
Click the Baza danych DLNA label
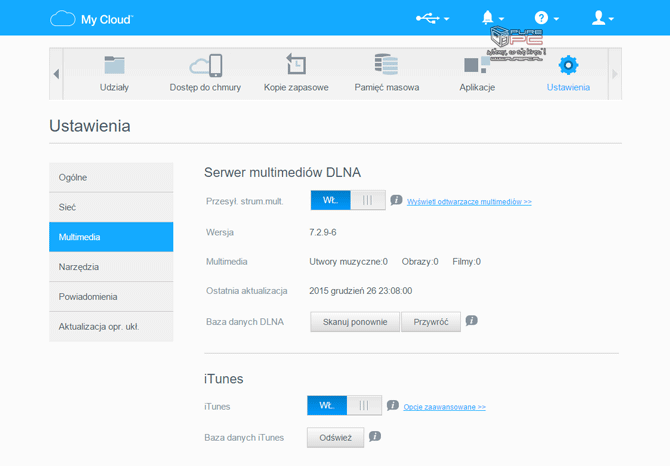pyautogui.click(x=245, y=322)
